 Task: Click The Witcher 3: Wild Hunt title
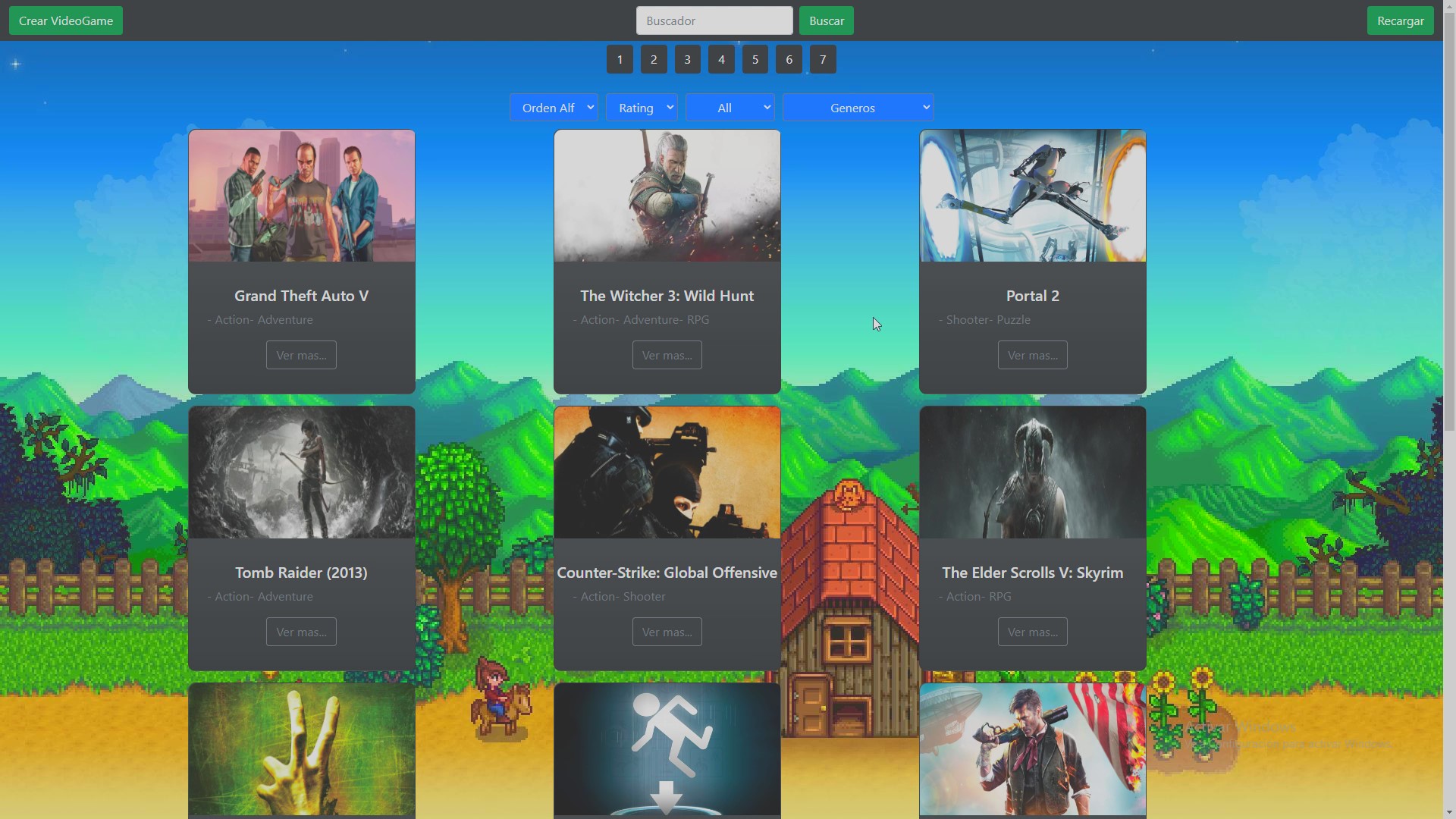(667, 296)
